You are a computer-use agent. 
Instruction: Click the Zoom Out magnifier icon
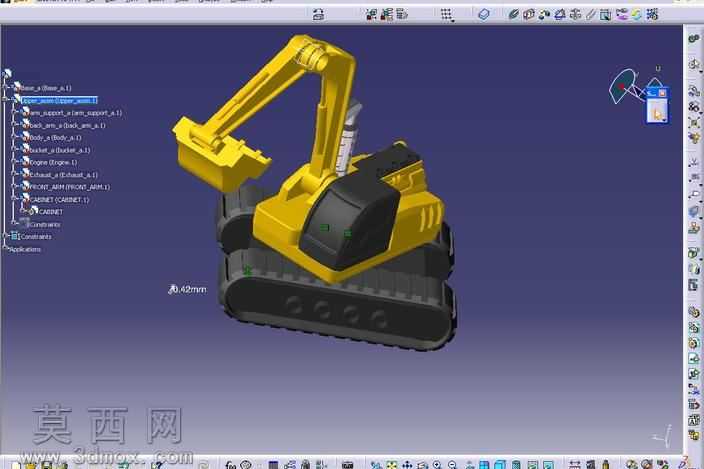tap(453, 465)
